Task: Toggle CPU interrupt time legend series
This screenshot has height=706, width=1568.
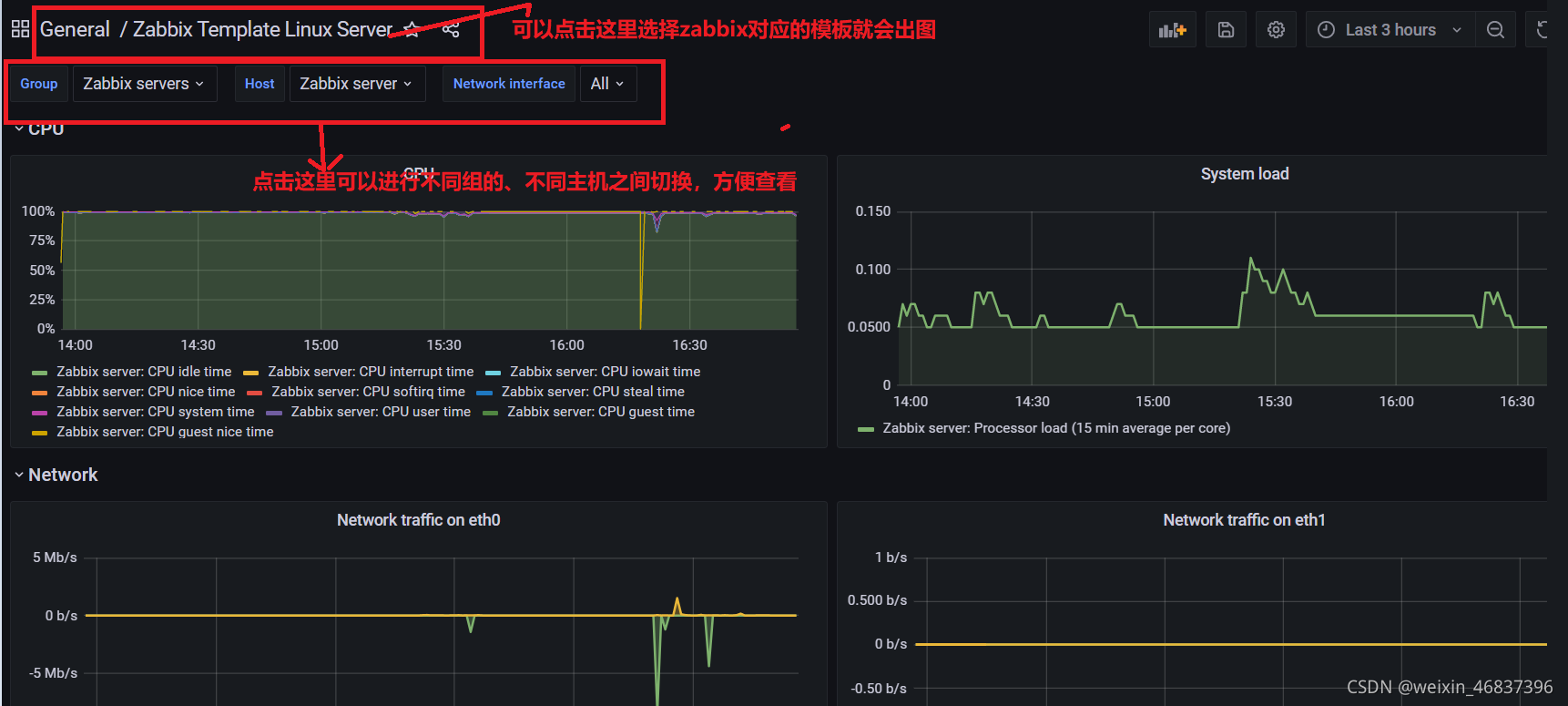Action: [x=371, y=372]
